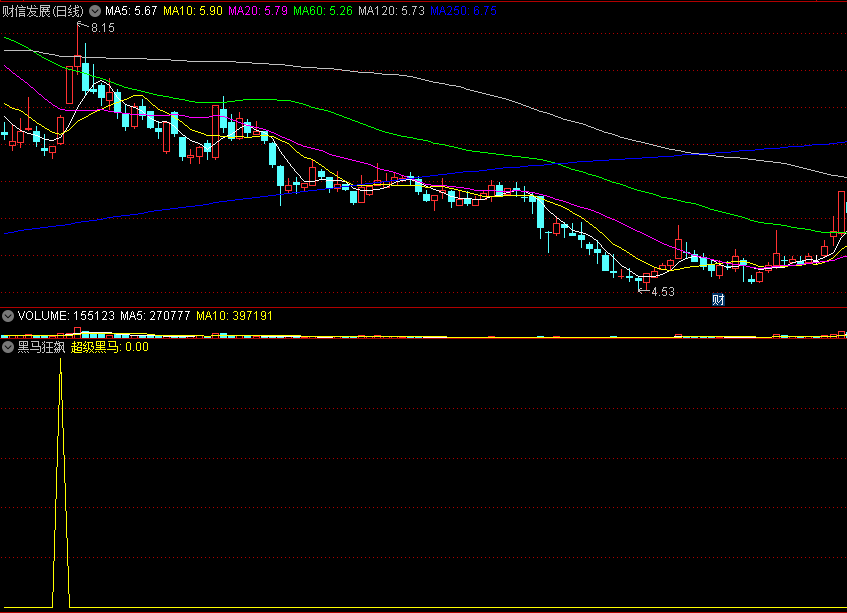The image size is (847, 613).
Task: Click the MA20: 5.79 label
Action: pyautogui.click(x=258, y=11)
